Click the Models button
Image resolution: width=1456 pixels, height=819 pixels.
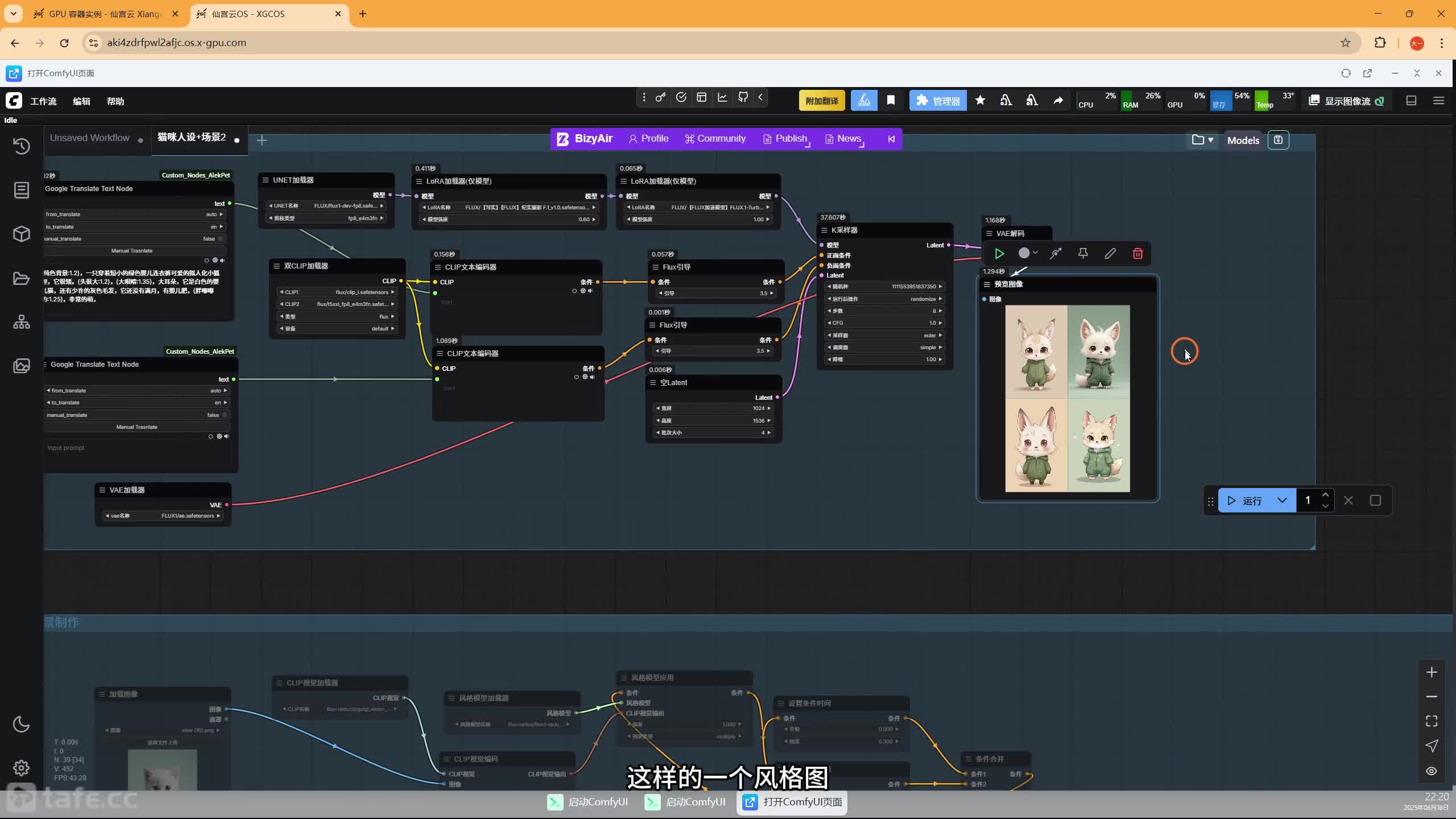[1243, 140]
